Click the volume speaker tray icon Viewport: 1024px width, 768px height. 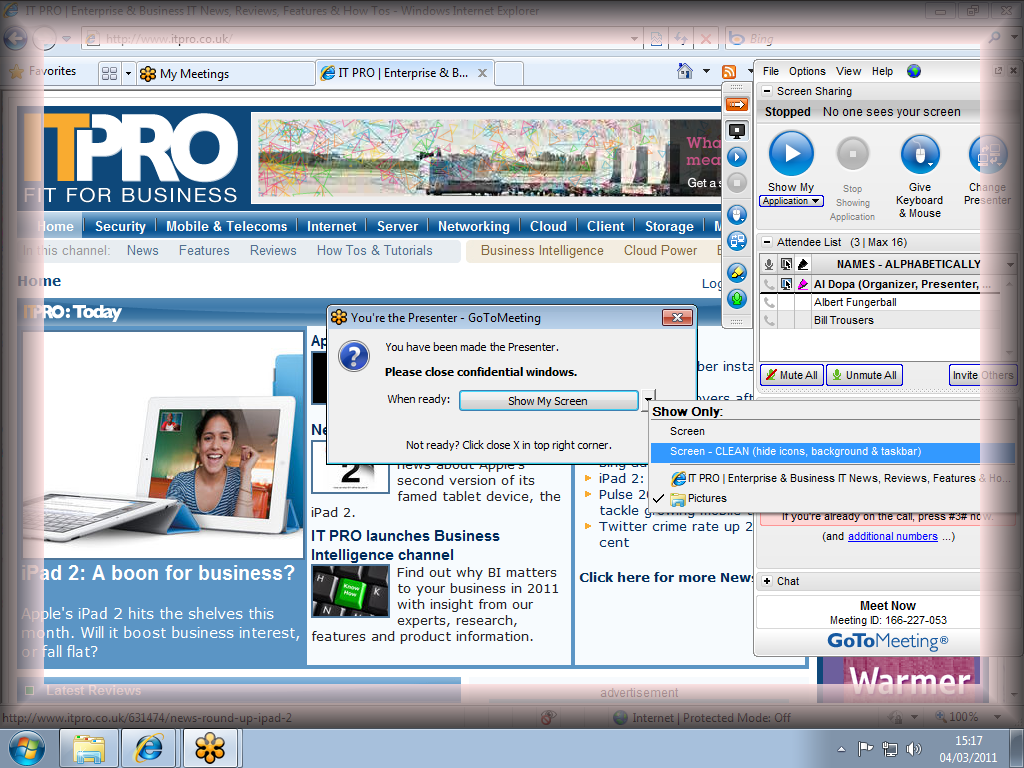pyautogui.click(x=914, y=748)
